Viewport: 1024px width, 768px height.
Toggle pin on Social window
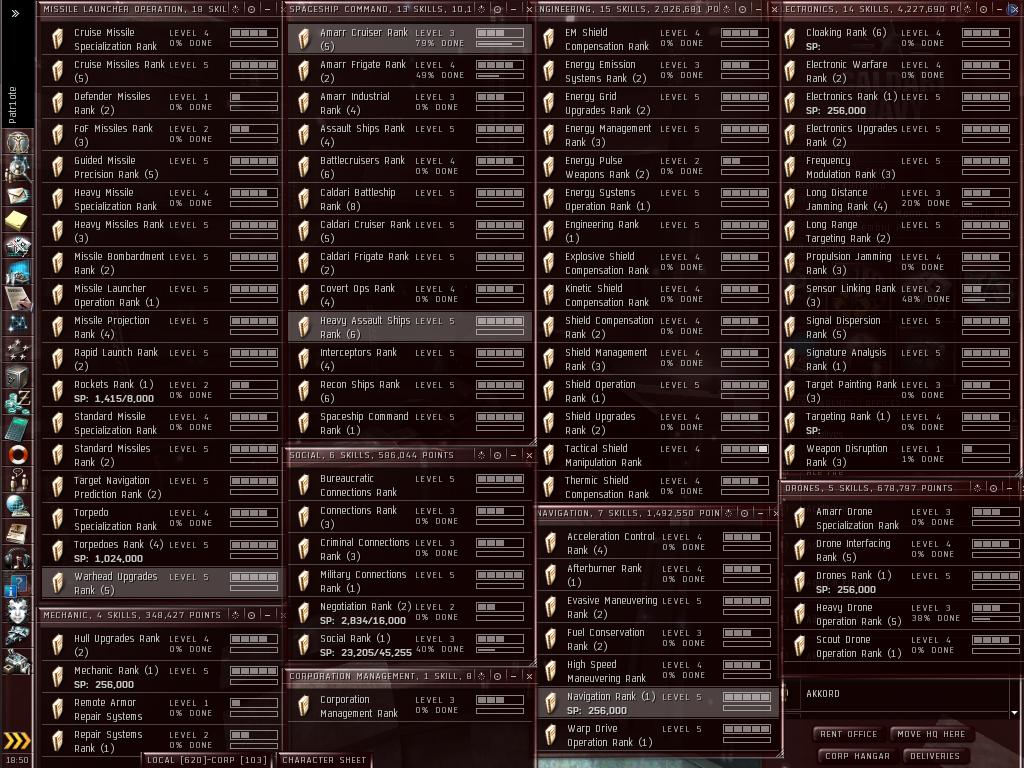pos(498,455)
